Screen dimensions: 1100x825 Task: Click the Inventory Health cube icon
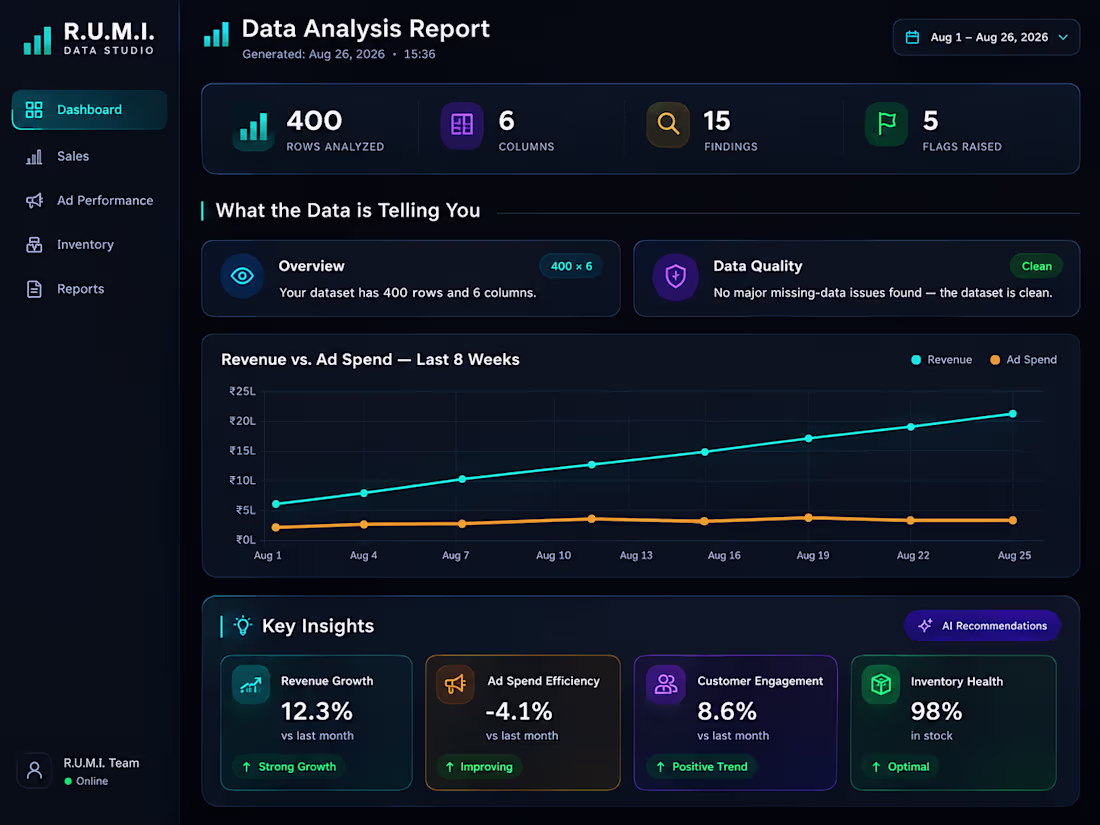tap(880, 684)
